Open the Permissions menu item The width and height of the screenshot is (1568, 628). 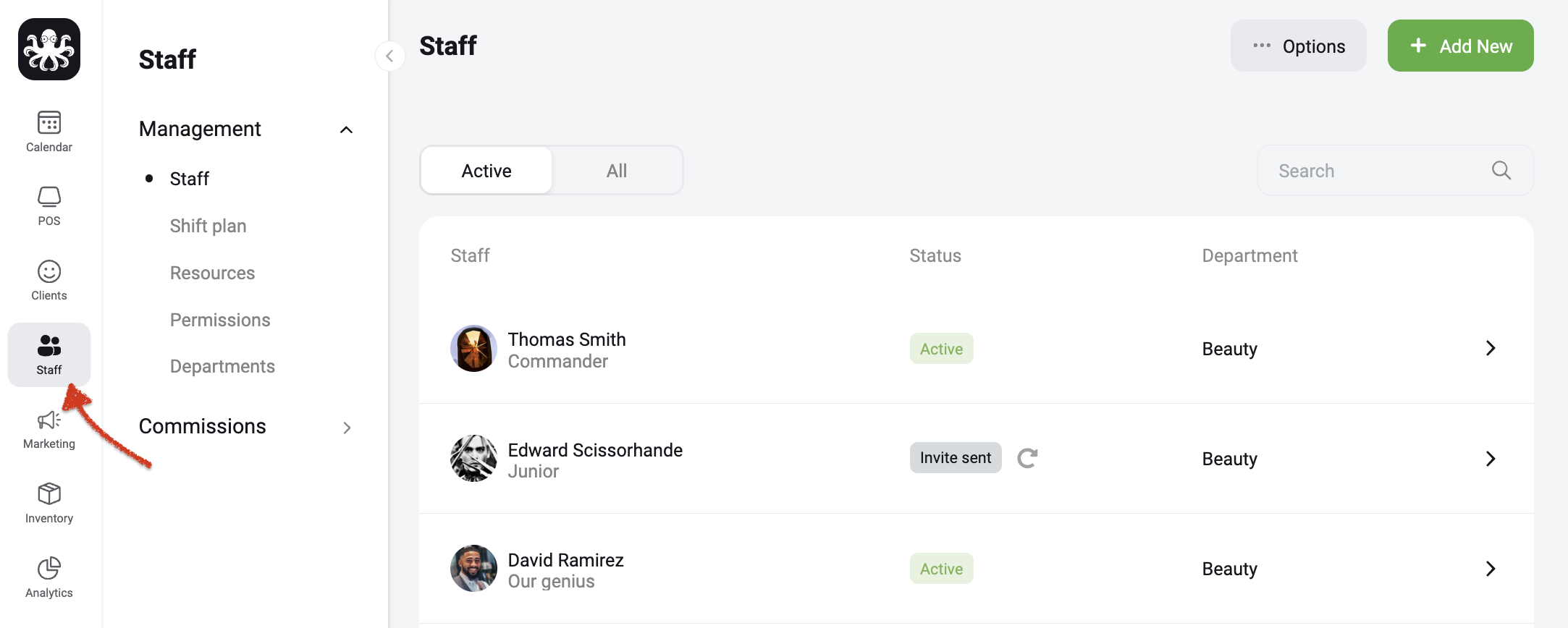pos(220,320)
